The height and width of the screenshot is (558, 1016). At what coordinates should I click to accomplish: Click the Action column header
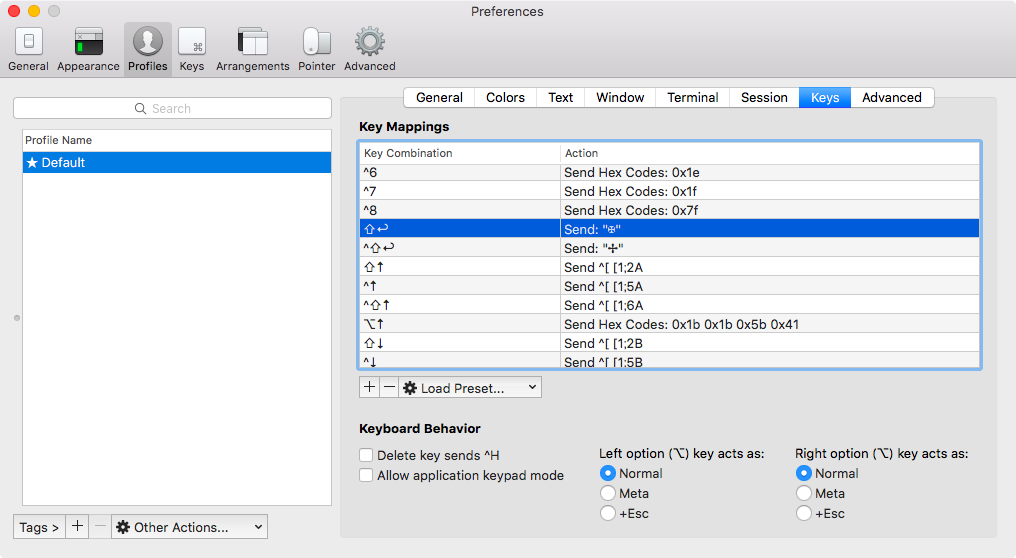click(x=770, y=154)
